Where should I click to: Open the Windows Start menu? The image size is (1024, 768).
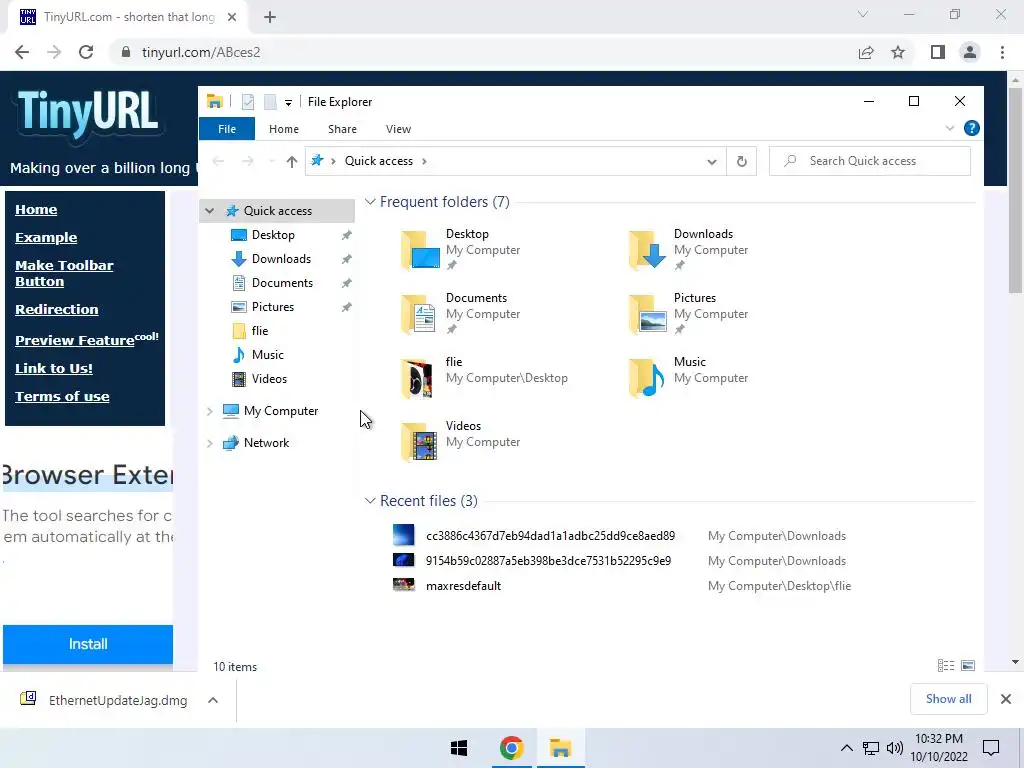point(459,748)
